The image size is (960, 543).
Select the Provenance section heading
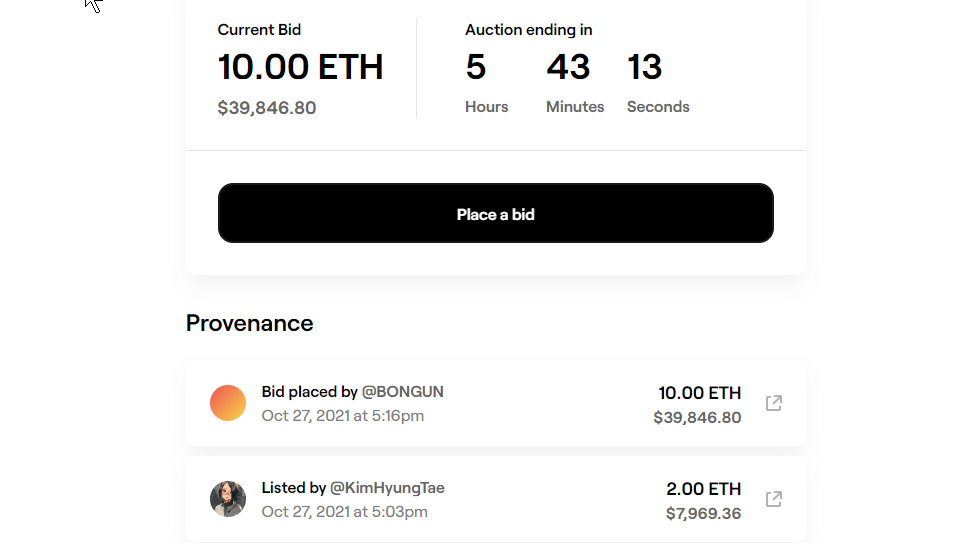point(249,323)
